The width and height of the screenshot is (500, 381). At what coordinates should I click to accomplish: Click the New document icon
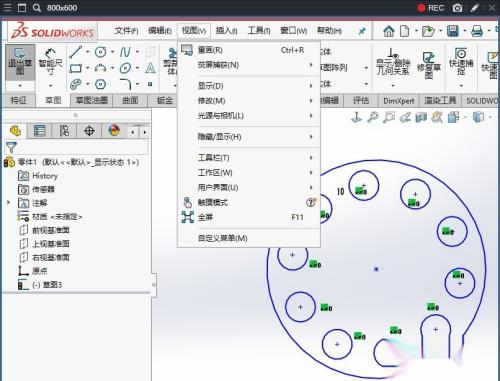(x=404, y=31)
